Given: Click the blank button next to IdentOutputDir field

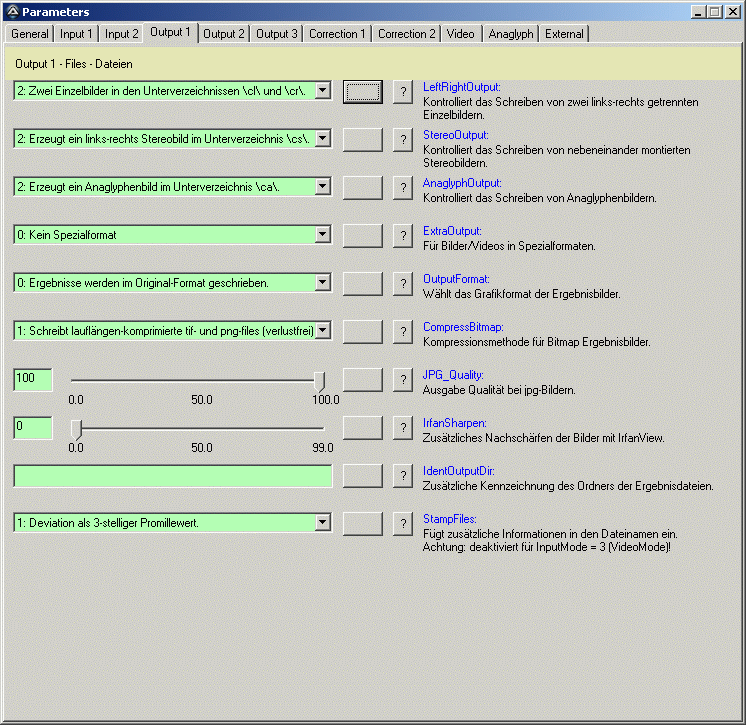Looking at the screenshot, I should coord(362,475).
